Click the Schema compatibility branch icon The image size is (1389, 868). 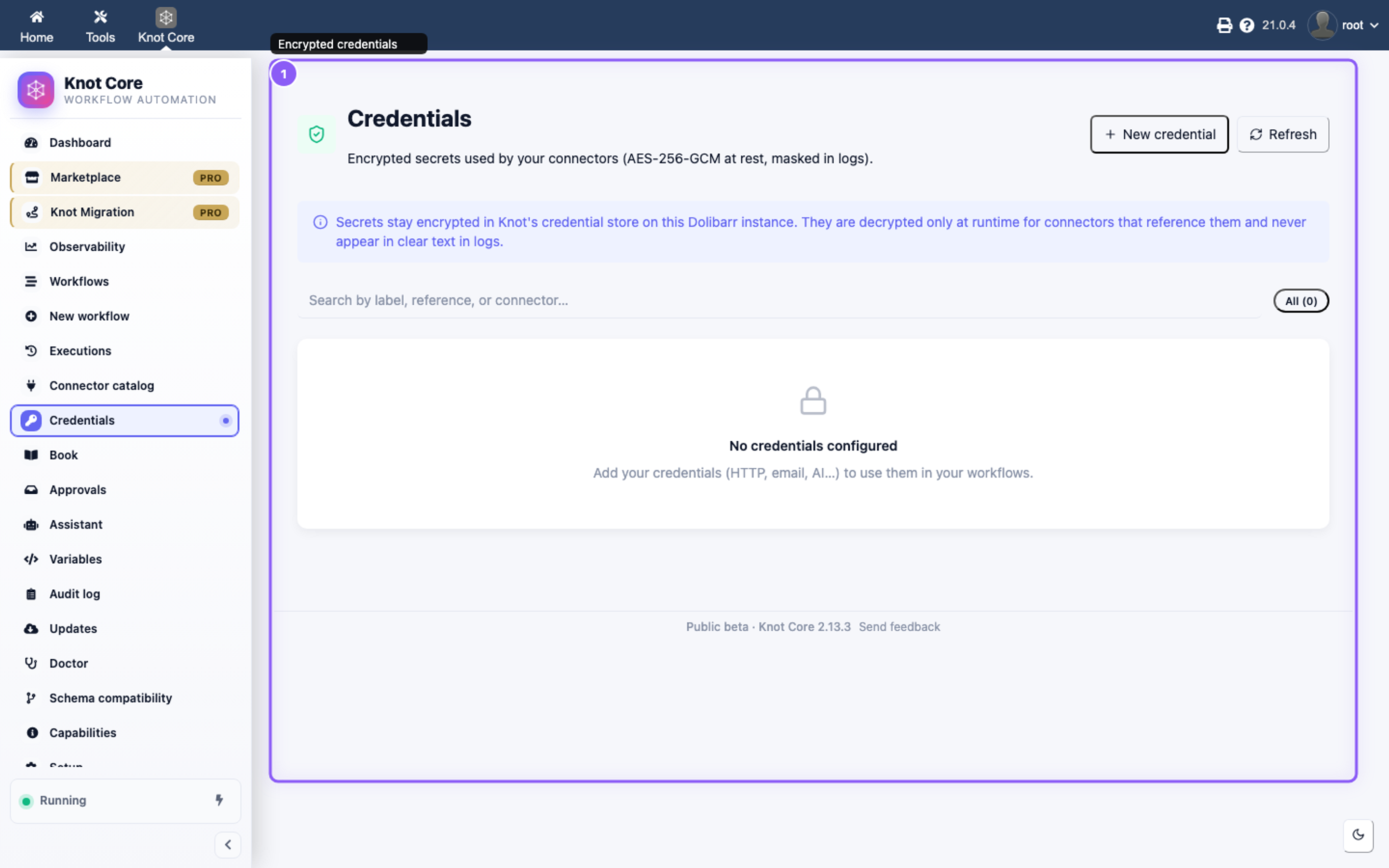(x=31, y=698)
